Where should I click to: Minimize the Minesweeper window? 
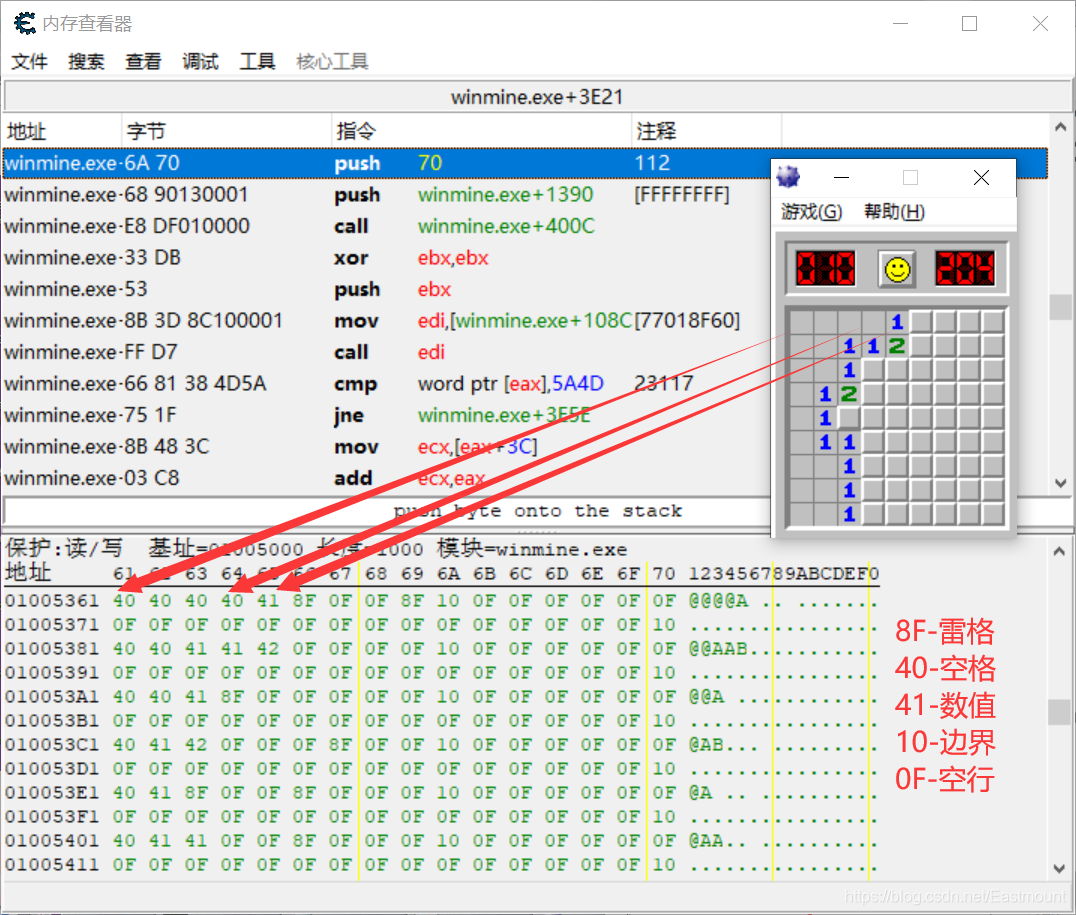pos(841,178)
